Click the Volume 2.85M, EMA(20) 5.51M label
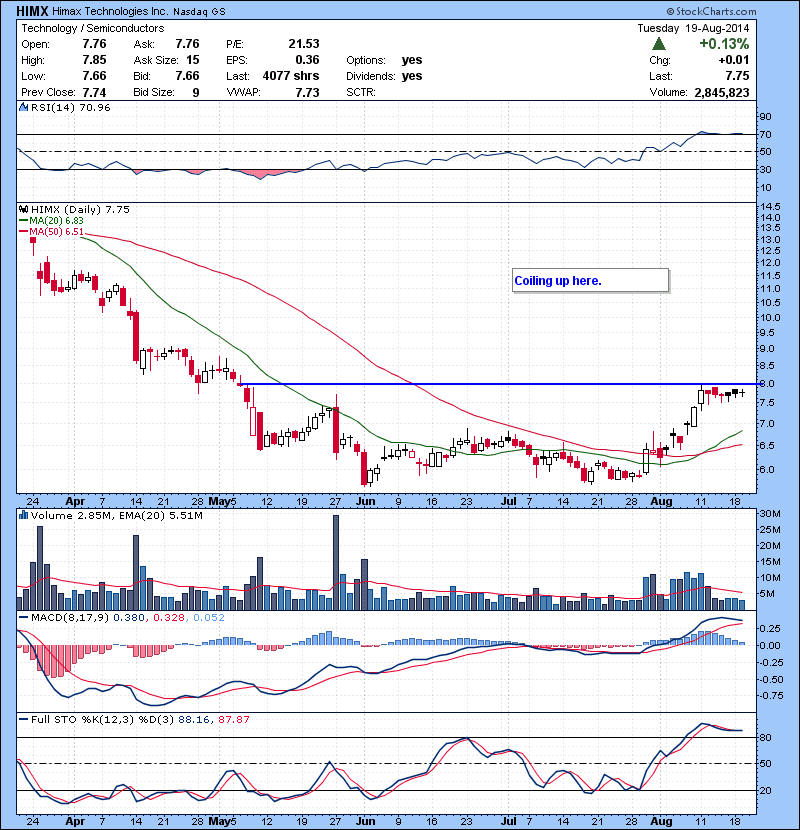Screen dimensions: 800x830 tap(116, 515)
